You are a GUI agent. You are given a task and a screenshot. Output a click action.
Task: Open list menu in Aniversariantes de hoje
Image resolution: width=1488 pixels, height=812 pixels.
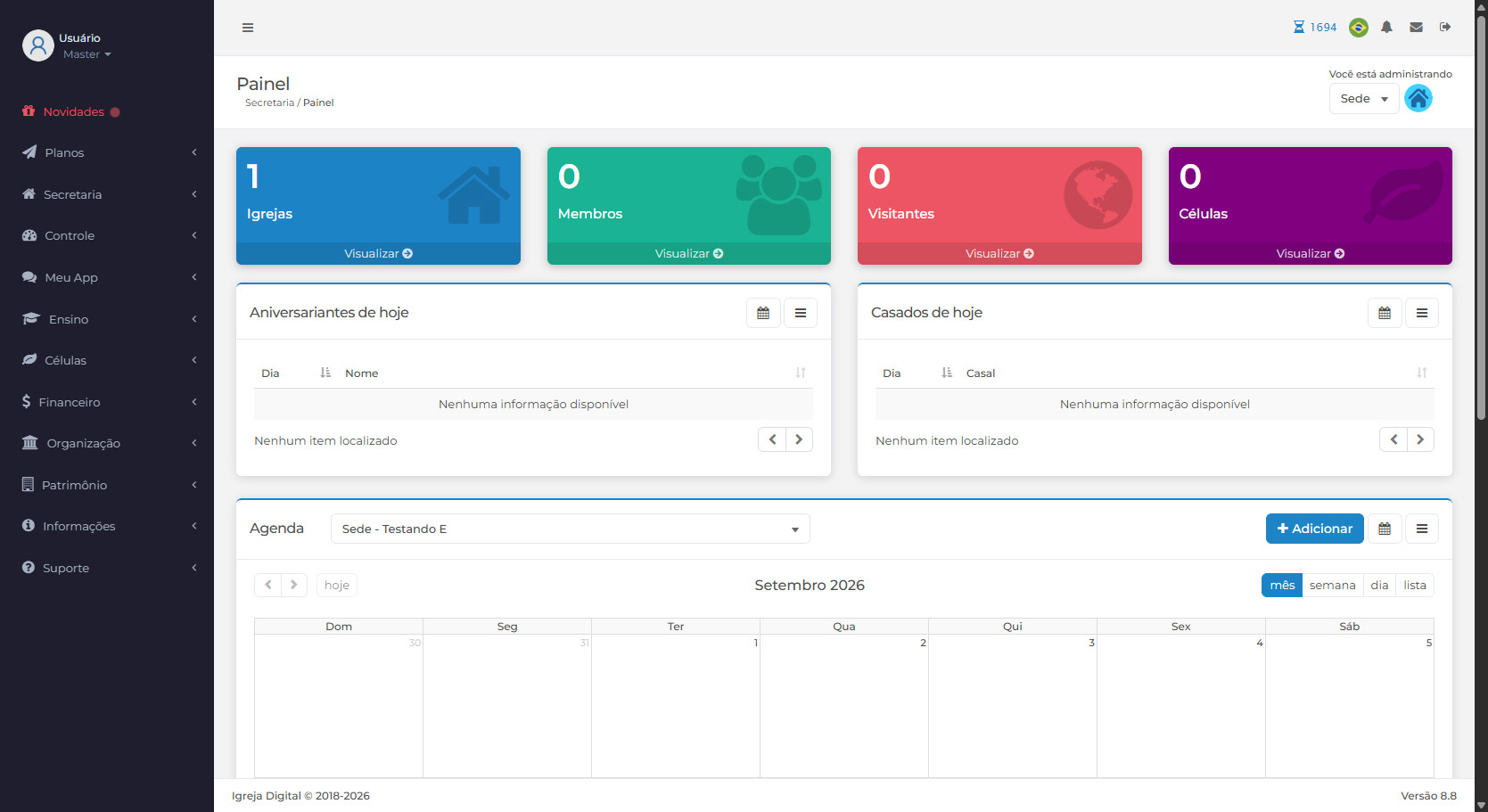pos(801,313)
